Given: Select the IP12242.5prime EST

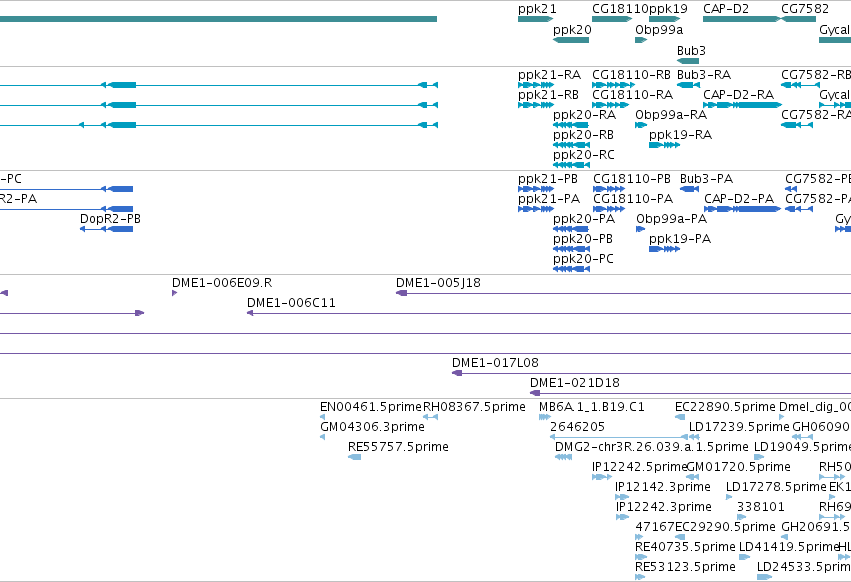Looking at the screenshot, I should (602, 477).
